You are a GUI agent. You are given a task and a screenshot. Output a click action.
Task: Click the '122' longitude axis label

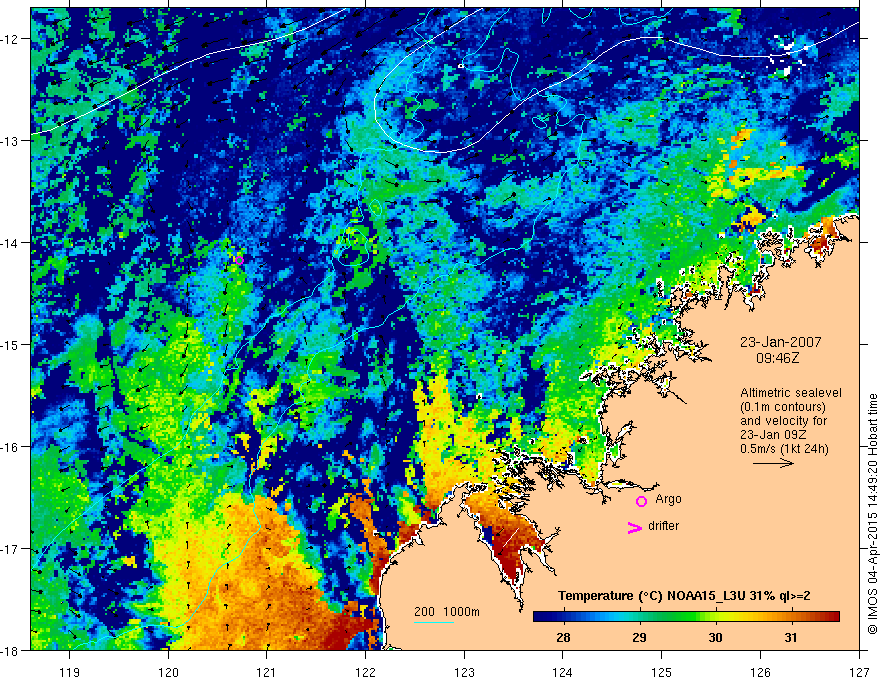click(365, 672)
